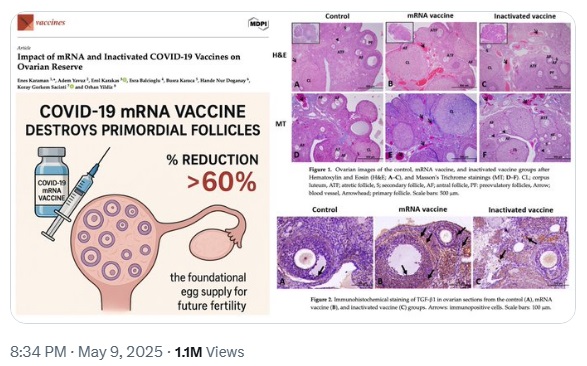
Task: Click the inset box in mRNA vaccine panel B
Action: click(x=400, y=33)
